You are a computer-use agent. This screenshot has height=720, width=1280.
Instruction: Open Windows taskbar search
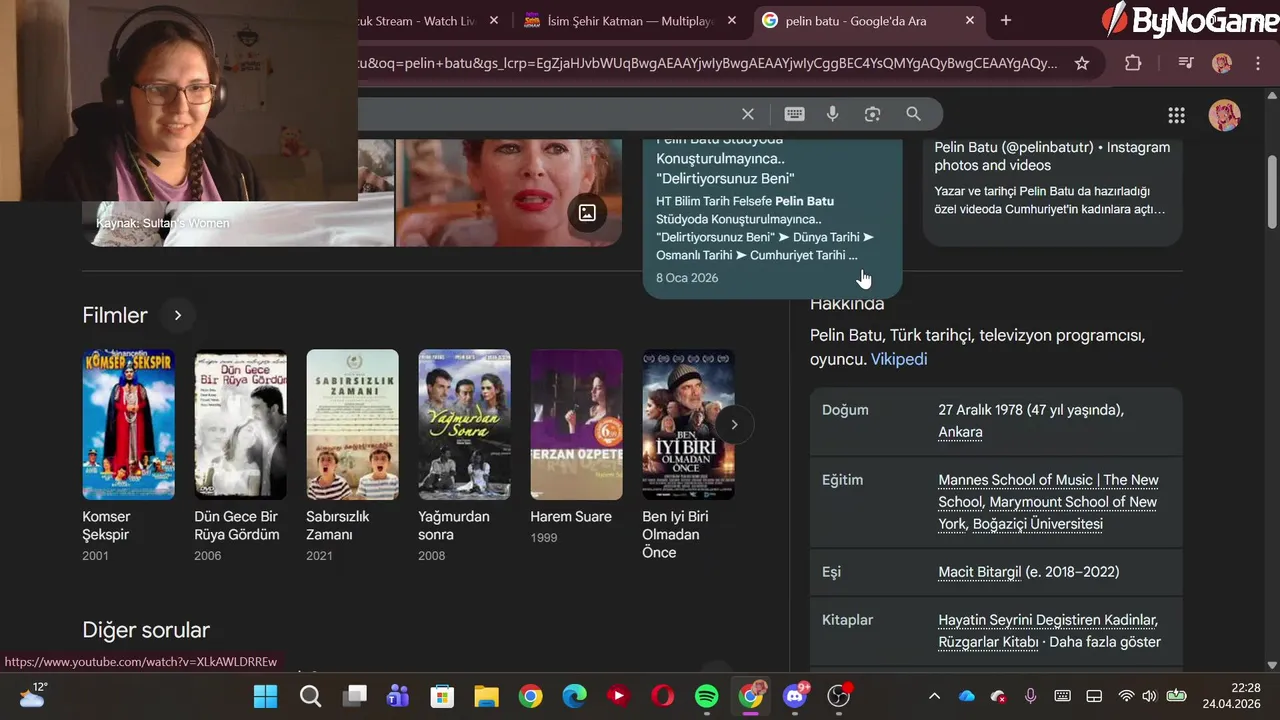310,696
